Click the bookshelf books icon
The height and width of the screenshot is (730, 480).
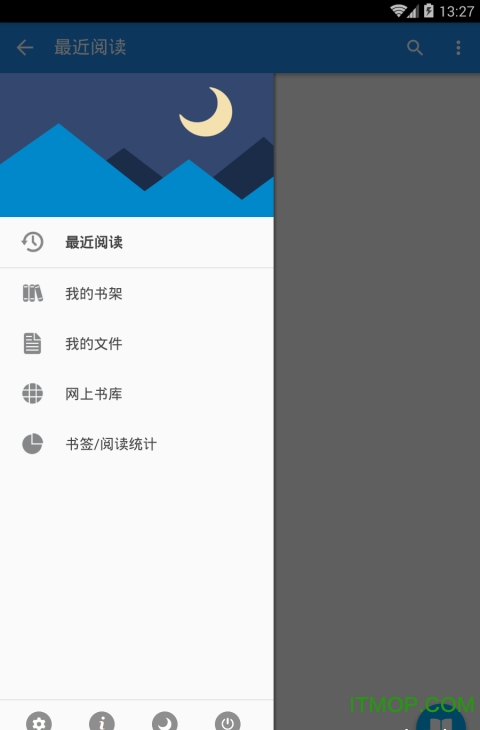(33, 293)
